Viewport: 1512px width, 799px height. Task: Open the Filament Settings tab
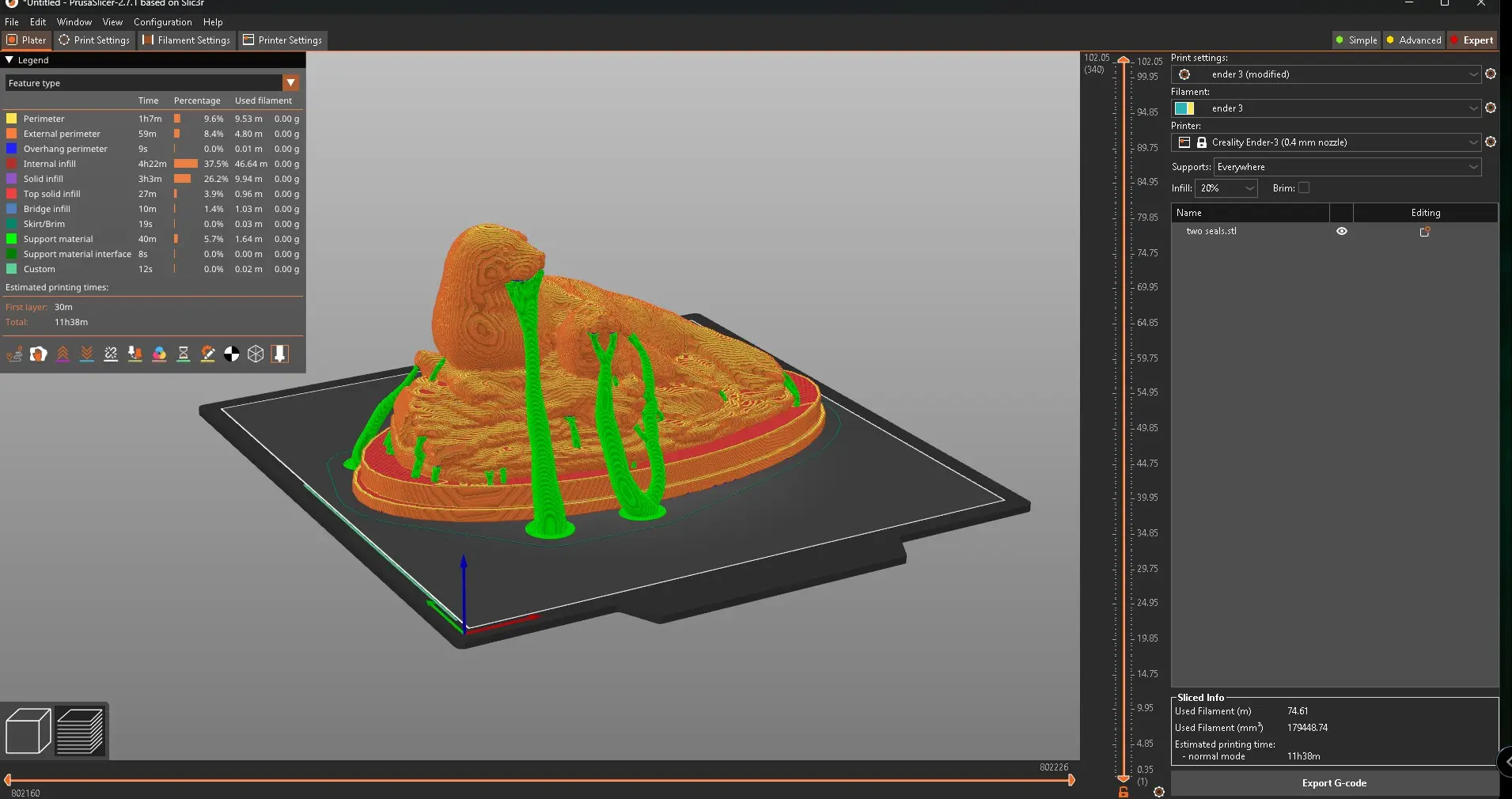tap(186, 40)
